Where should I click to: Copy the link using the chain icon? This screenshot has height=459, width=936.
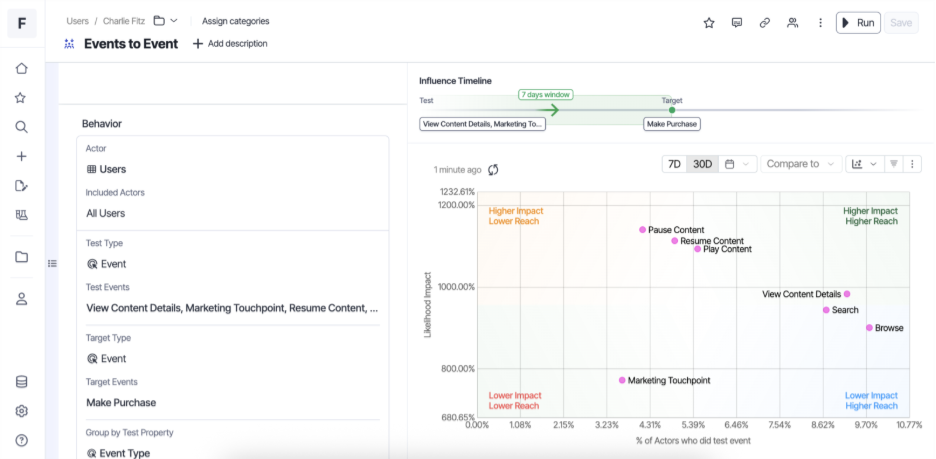click(765, 22)
